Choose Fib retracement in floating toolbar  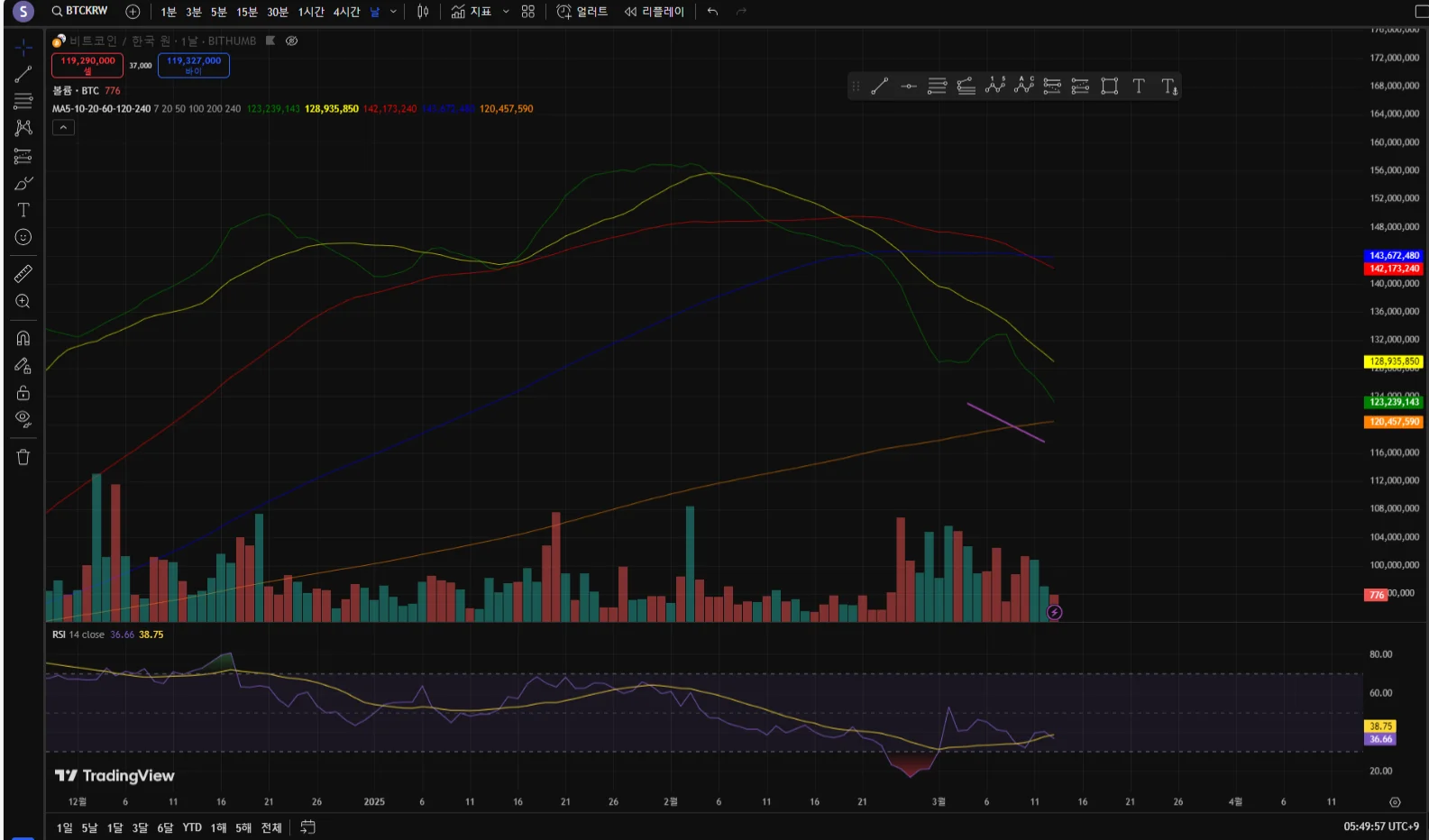pyautogui.click(x=938, y=87)
